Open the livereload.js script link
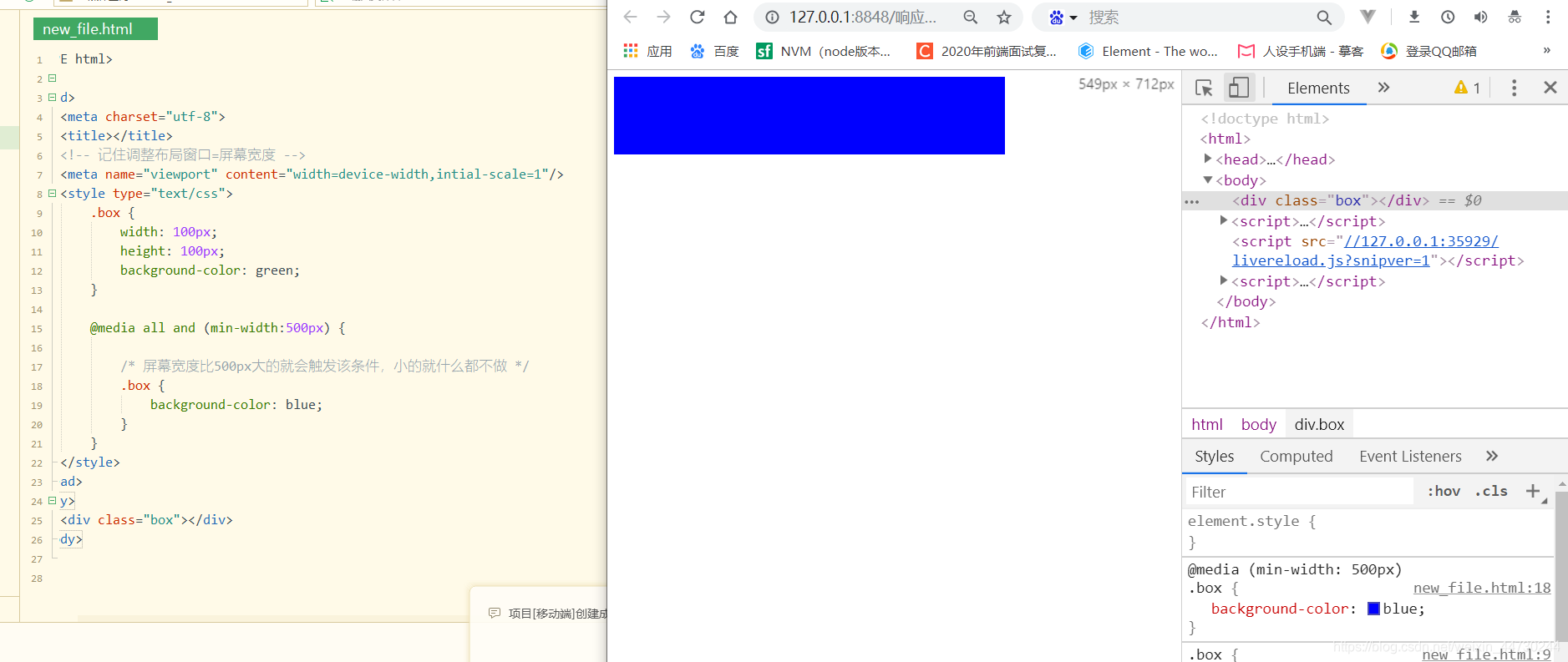1568x662 pixels. tap(1365, 250)
